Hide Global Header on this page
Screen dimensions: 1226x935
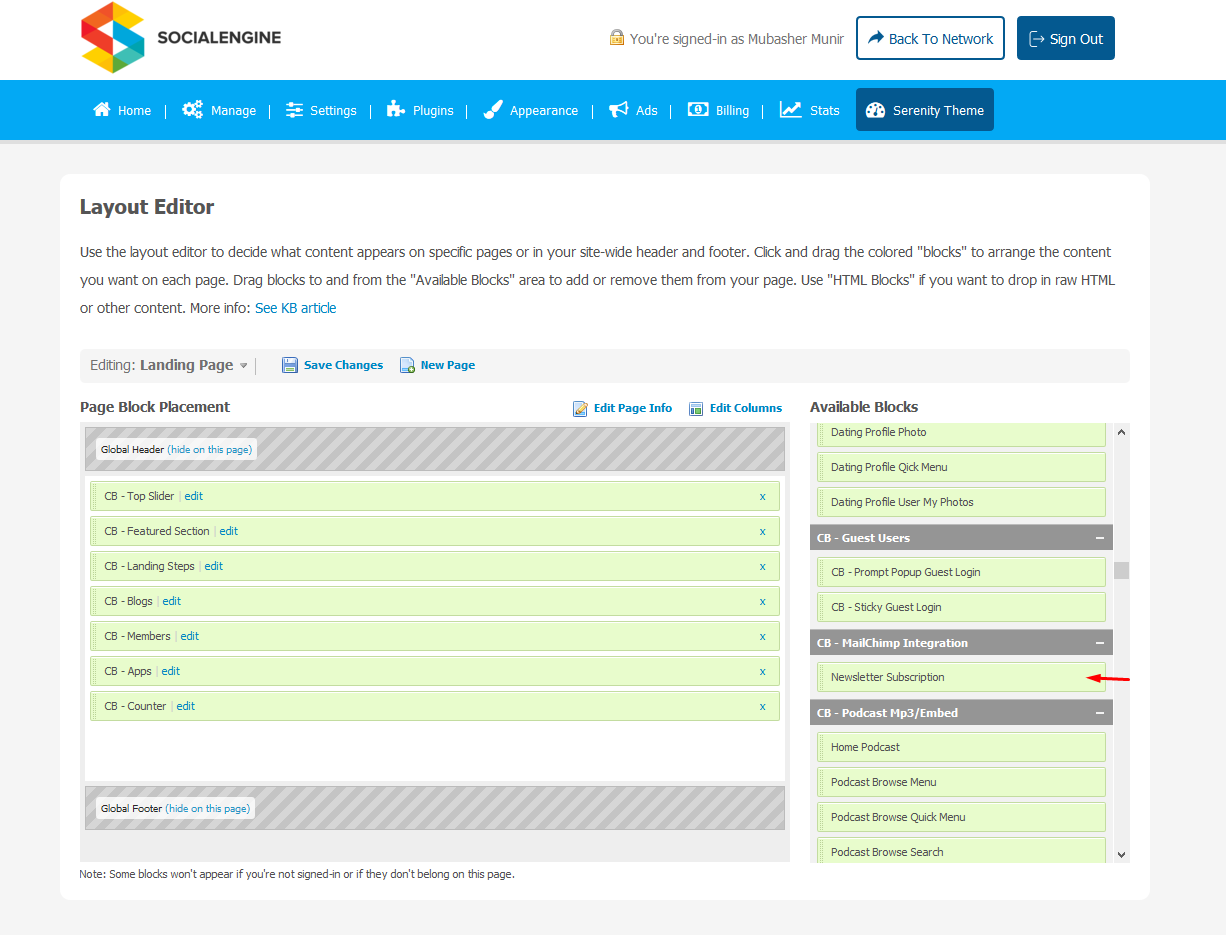(x=210, y=450)
